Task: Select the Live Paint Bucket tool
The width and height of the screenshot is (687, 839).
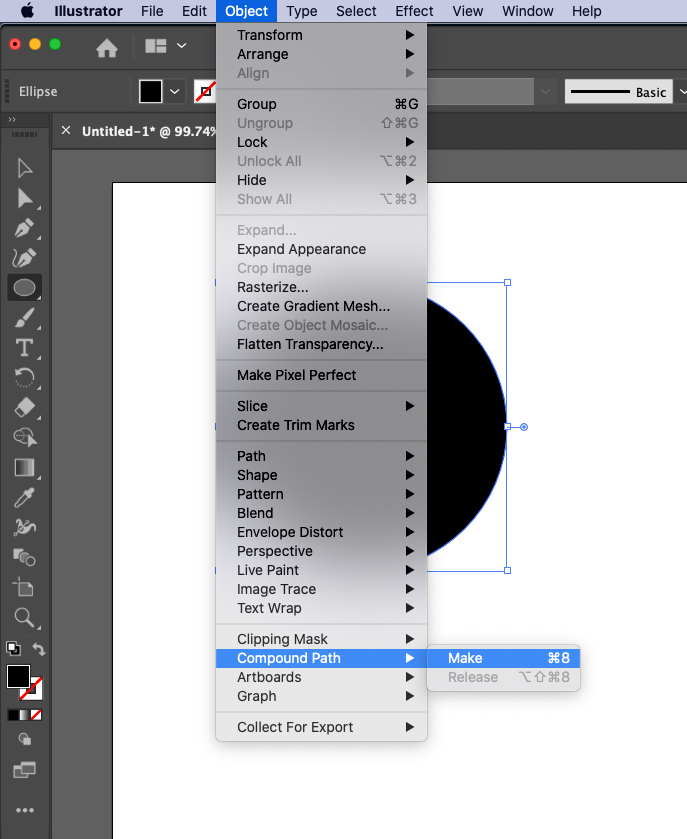Action: coord(24,558)
